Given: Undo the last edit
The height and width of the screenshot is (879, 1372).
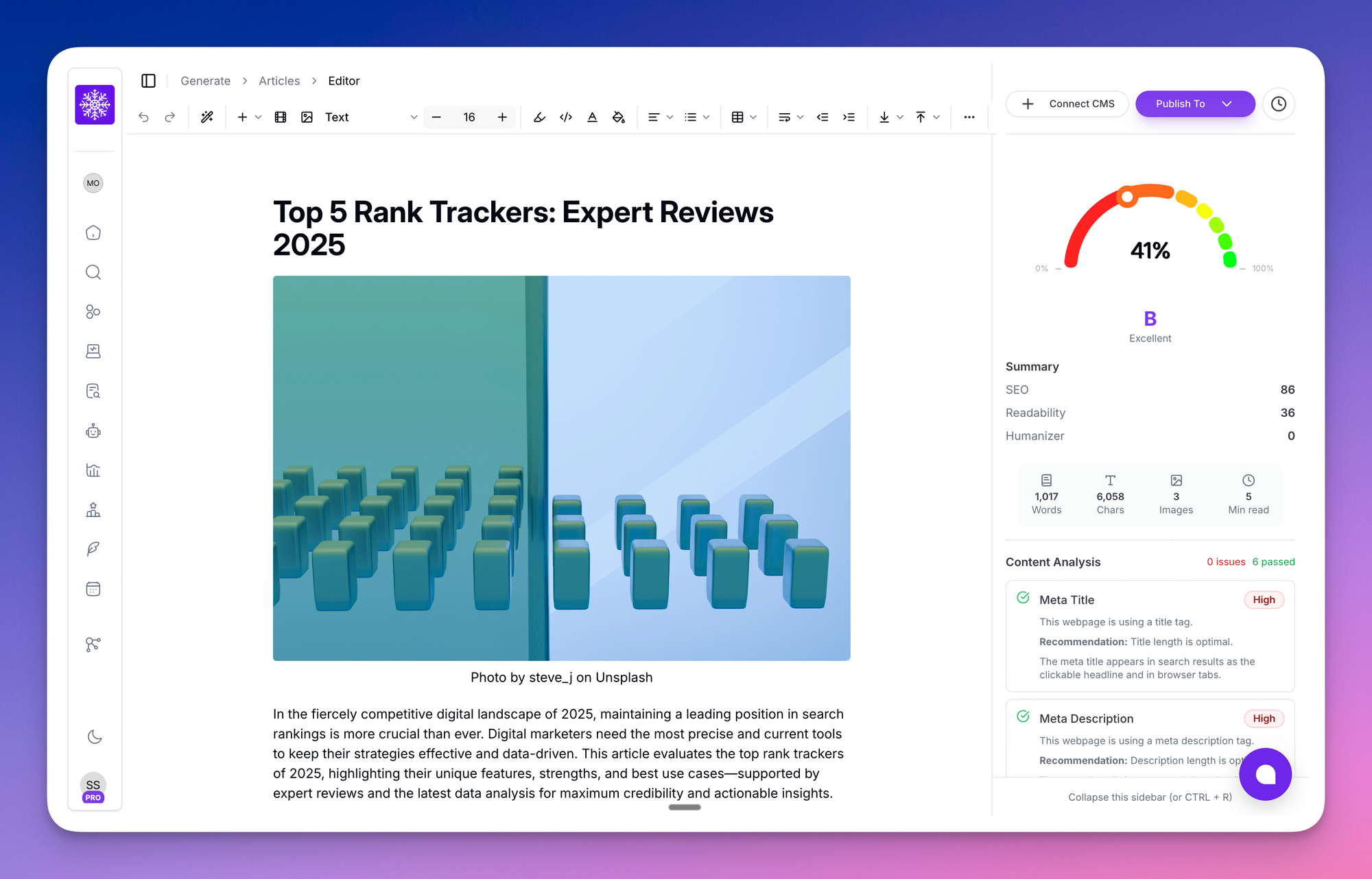Looking at the screenshot, I should (143, 117).
